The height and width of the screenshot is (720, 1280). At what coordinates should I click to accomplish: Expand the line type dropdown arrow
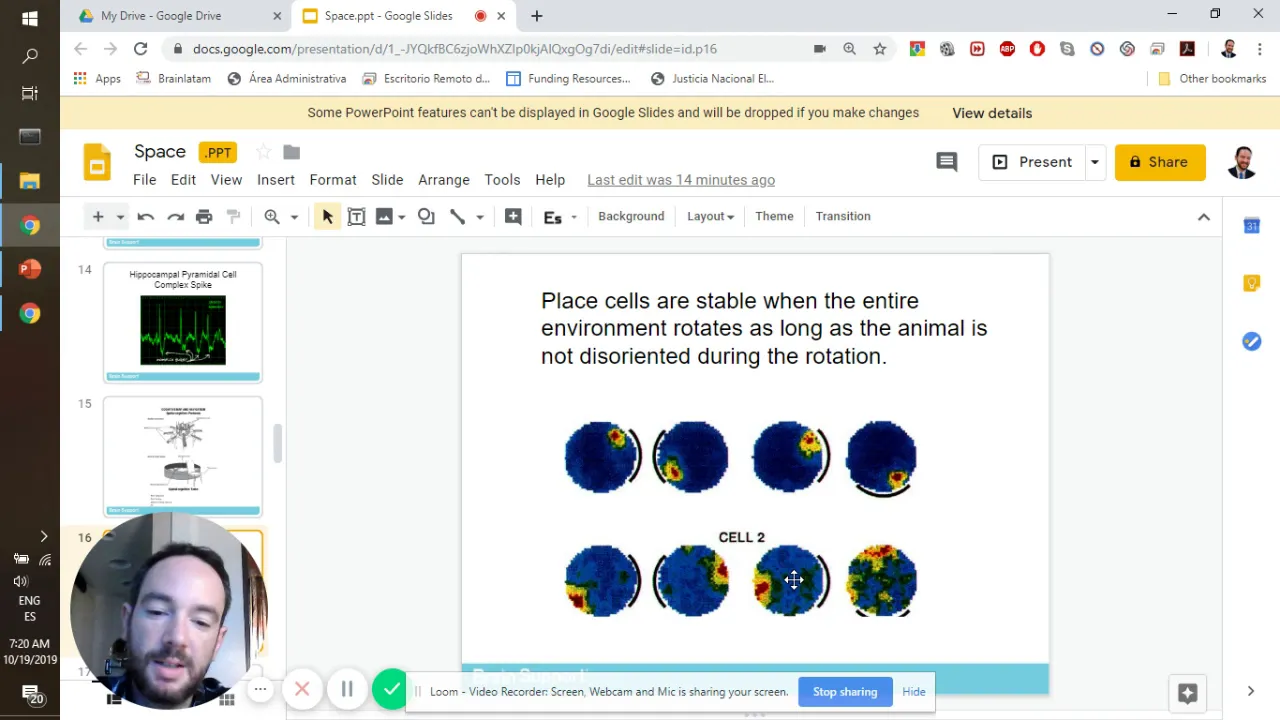[480, 217]
